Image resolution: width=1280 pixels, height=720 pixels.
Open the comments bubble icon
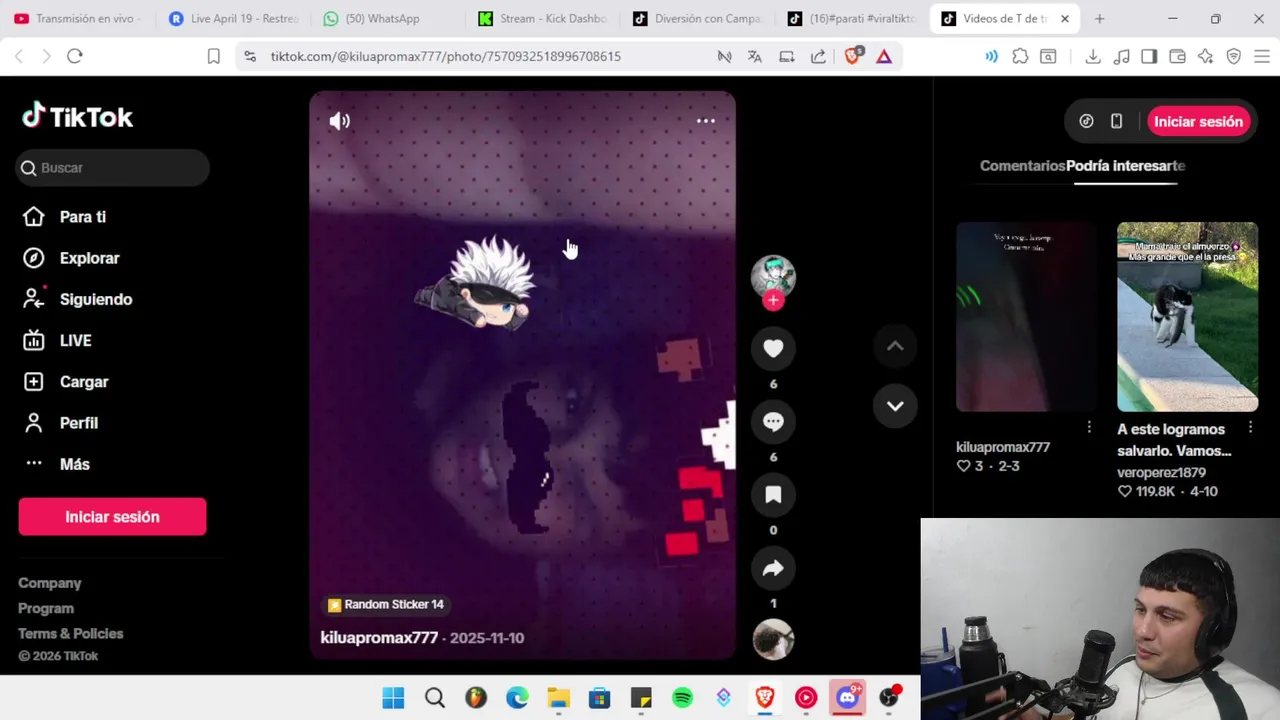click(x=773, y=421)
